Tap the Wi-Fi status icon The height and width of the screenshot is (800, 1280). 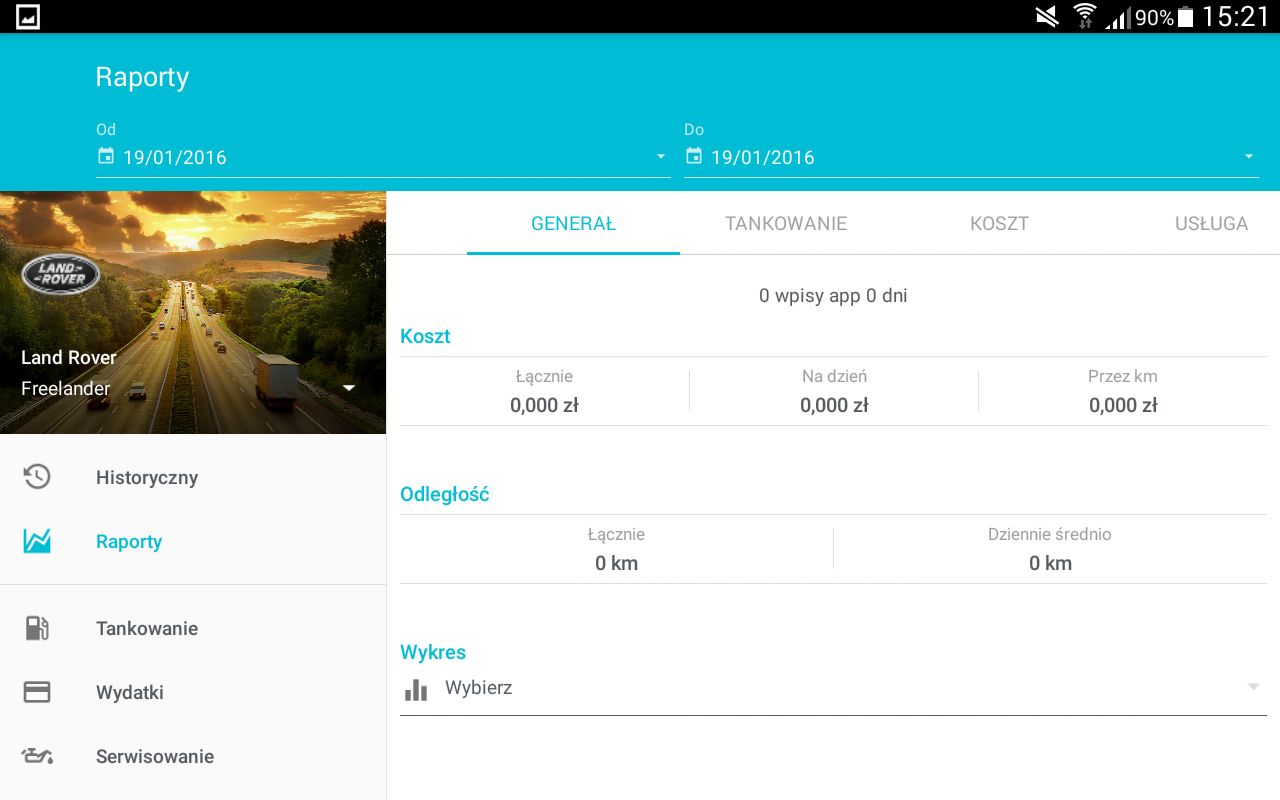tap(1084, 16)
